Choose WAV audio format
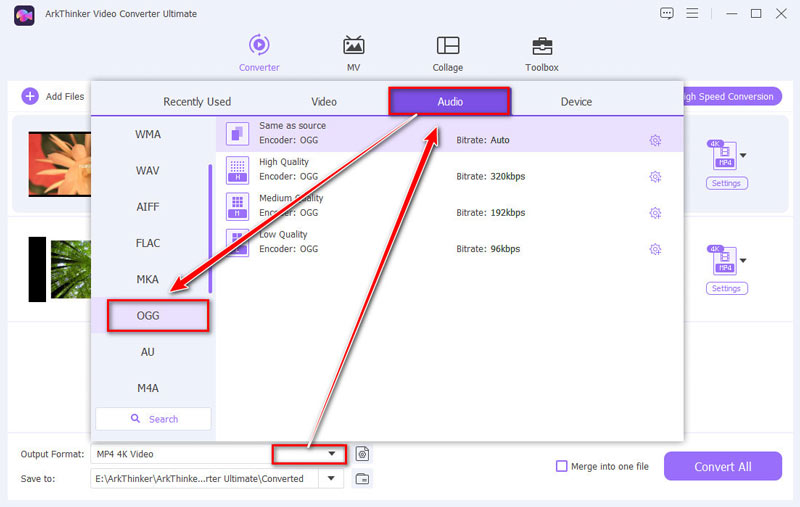 point(148,170)
